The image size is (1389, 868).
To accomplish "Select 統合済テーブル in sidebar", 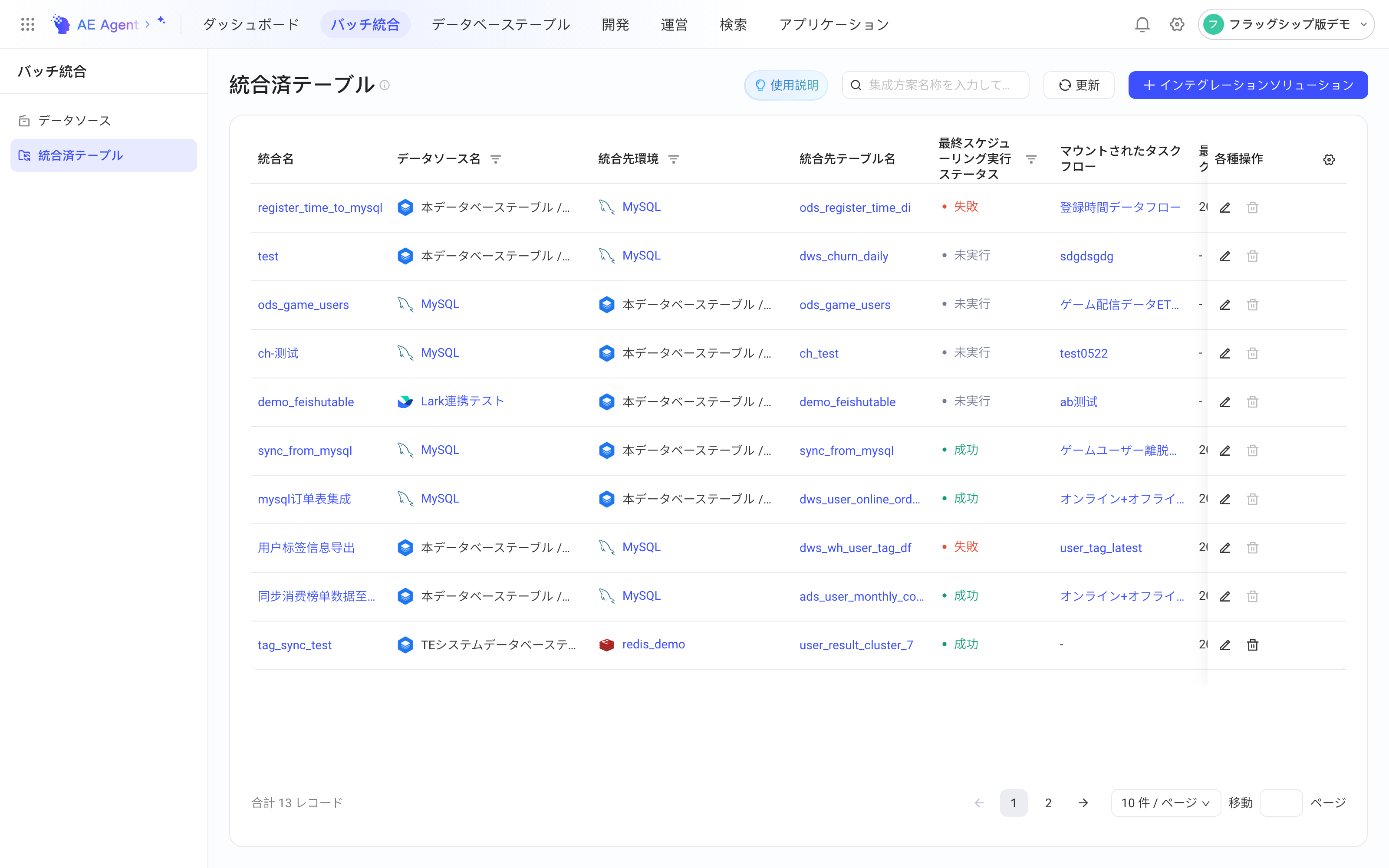I will (x=103, y=155).
